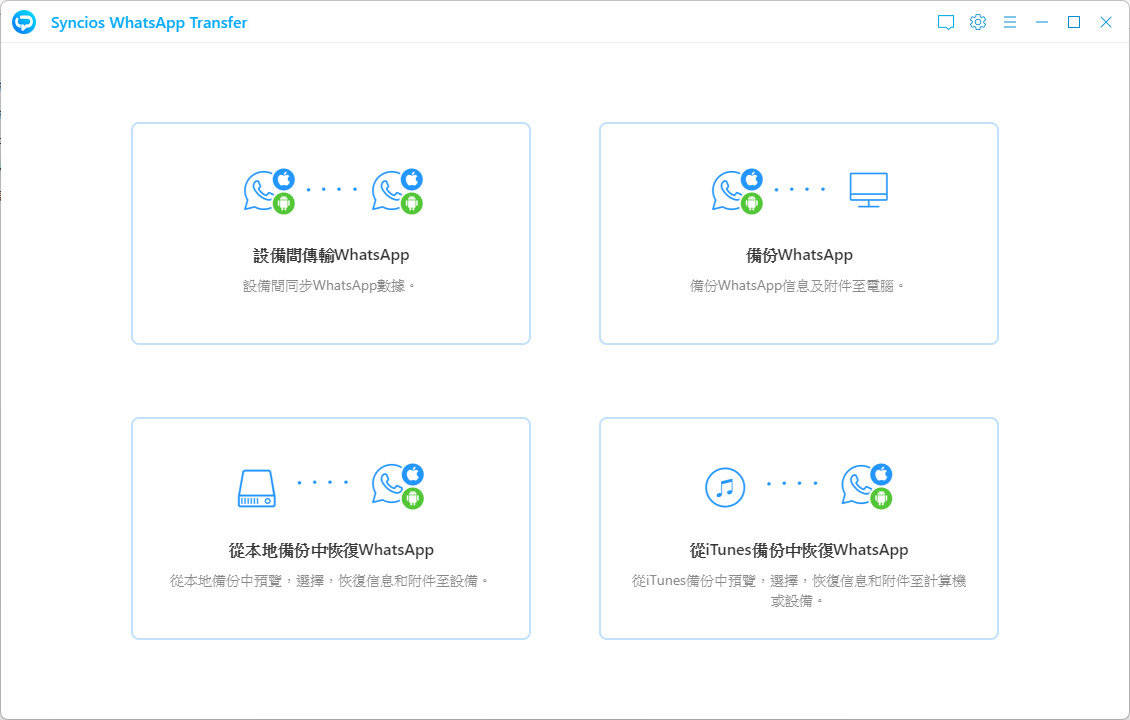Click the computer monitor icon on 備份WhatsApp card
Viewport: 1130px width, 720px height.
click(x=868, y=190)
